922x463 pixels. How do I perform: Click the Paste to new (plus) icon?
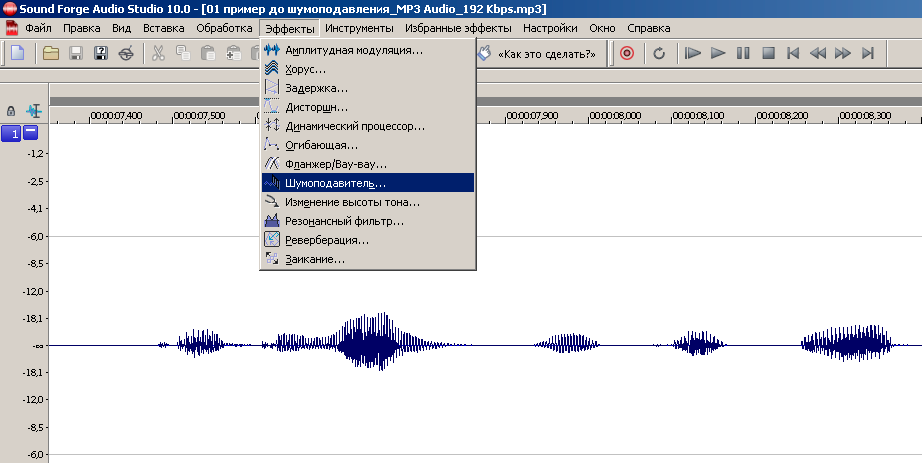(233, 53)
